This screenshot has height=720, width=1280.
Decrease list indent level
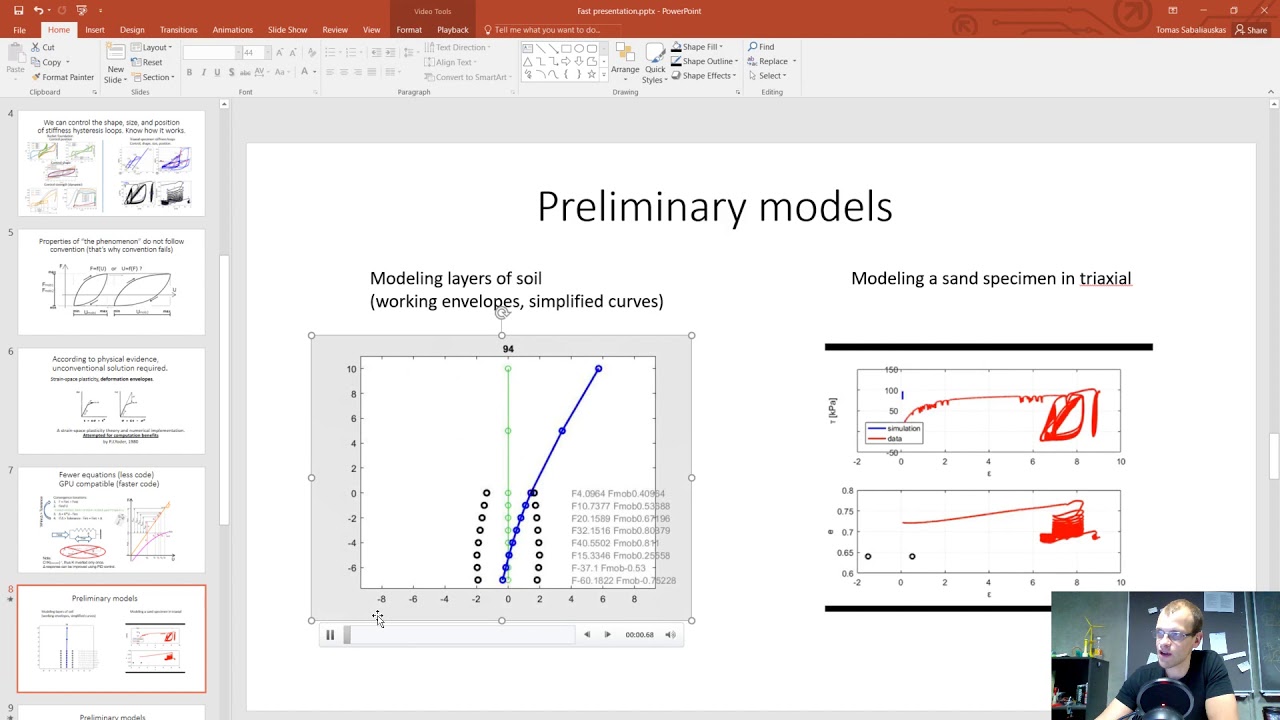(377, 52)
